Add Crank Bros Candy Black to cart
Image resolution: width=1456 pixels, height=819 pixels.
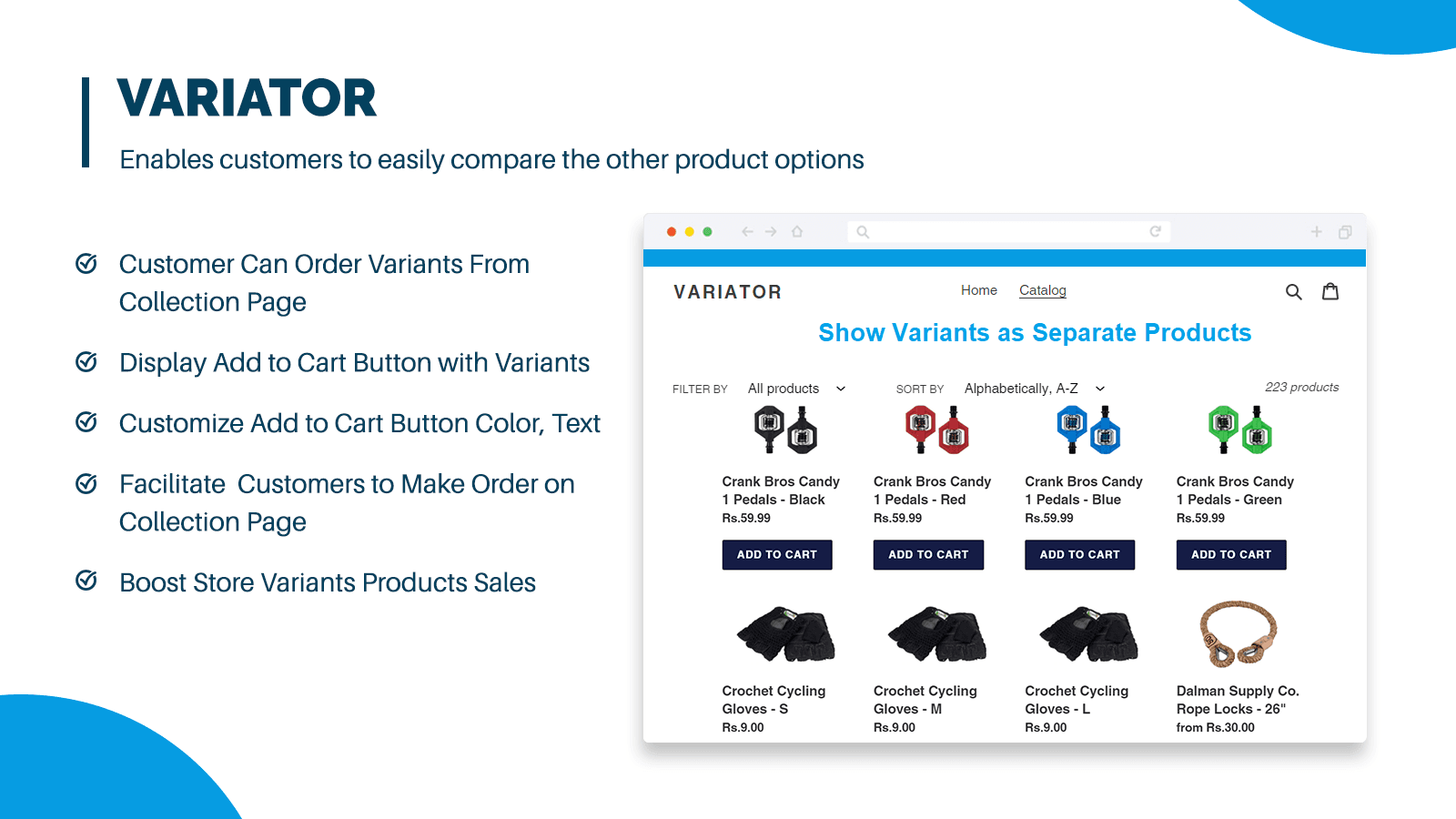click(777, 554)
